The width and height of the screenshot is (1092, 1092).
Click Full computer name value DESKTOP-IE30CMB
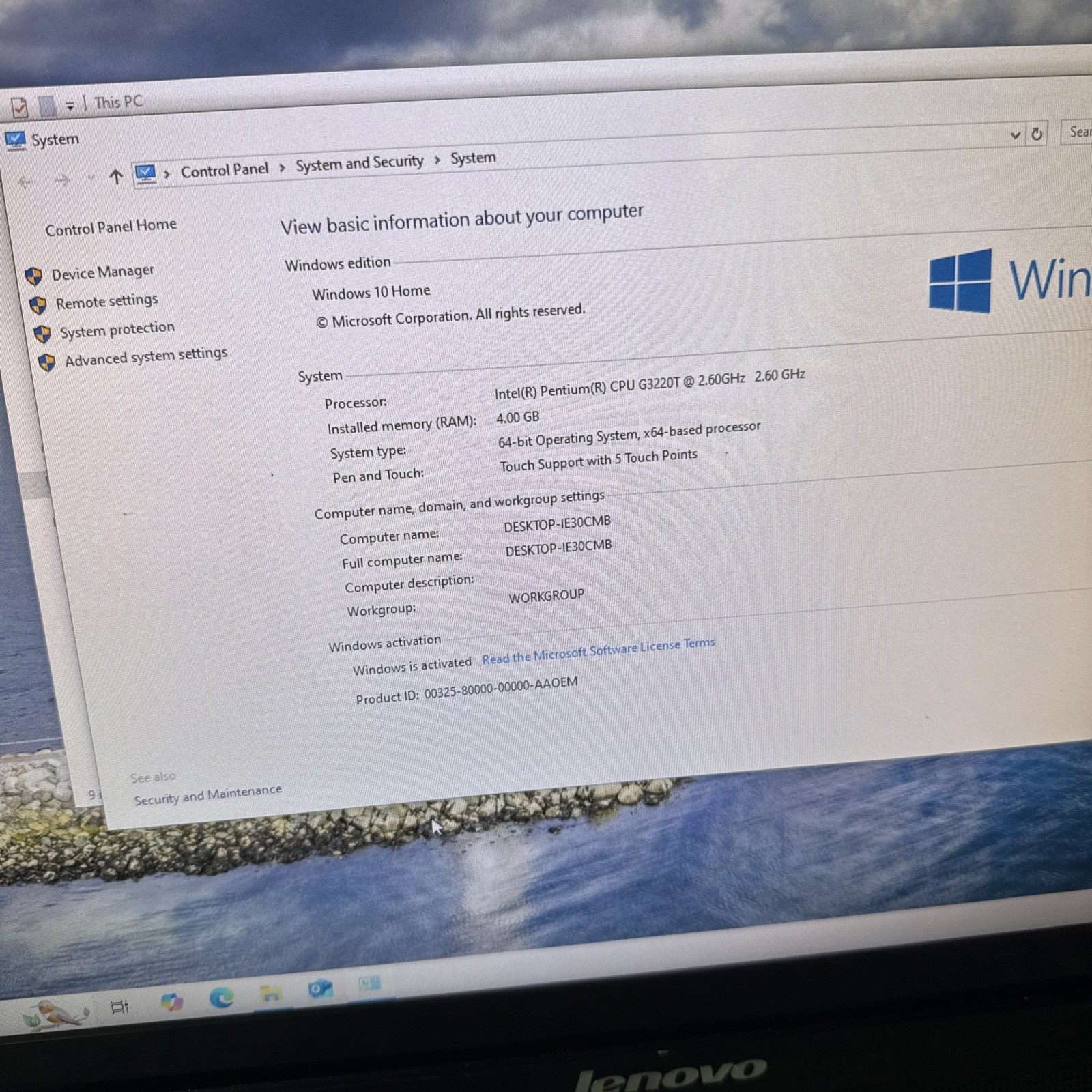pyautogui.click(x=558, y=549)
